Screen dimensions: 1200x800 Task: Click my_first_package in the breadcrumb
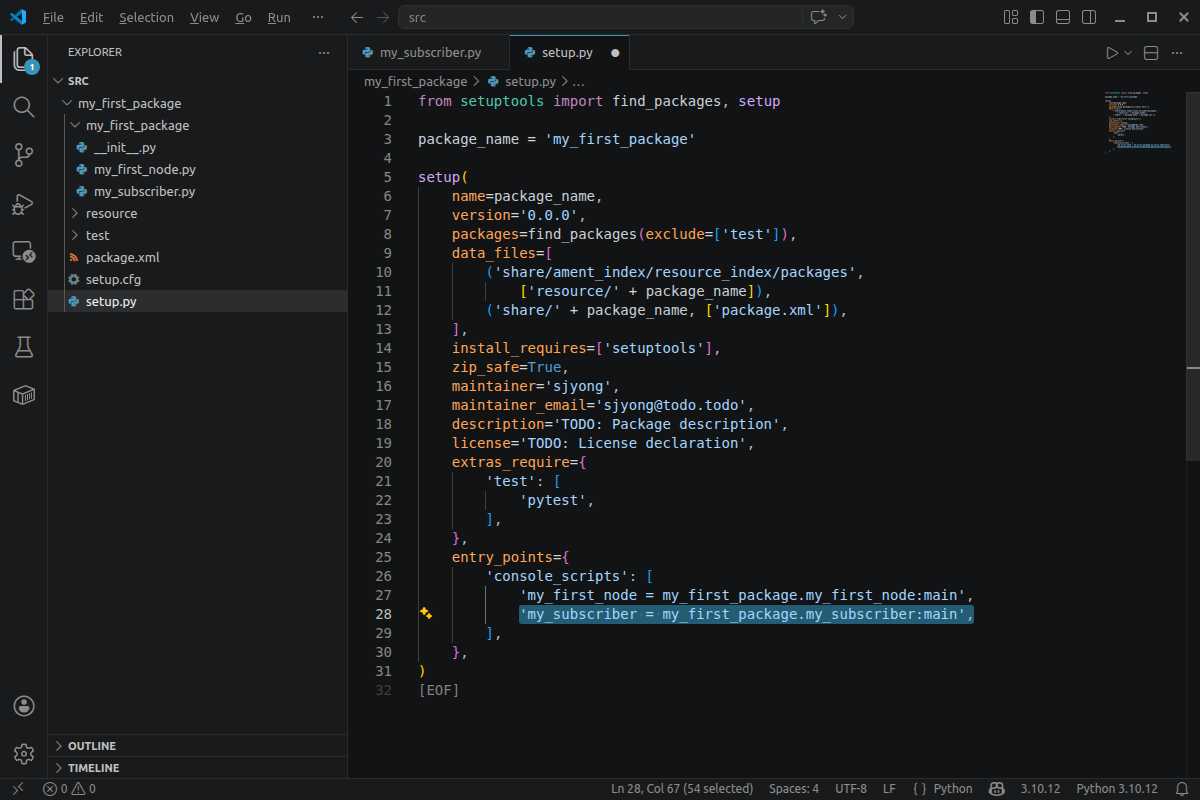[x=415, y=82]
